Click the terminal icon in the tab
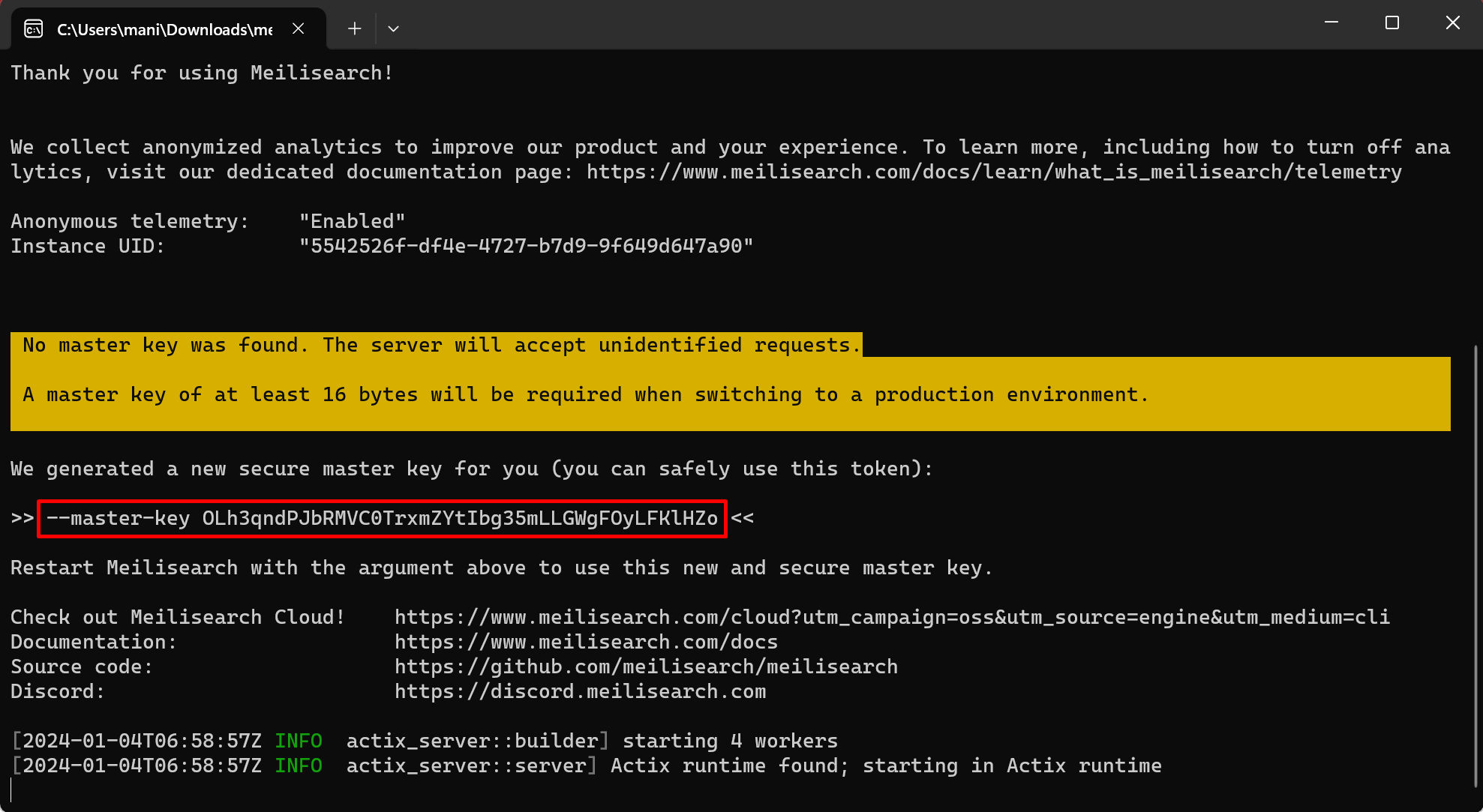The width and height of the screenshot is (1483, 812). click(x=33, y=28)
